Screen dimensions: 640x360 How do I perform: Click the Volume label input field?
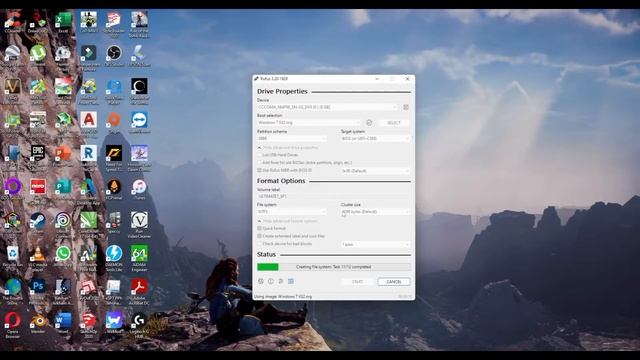tap(333, 196)
